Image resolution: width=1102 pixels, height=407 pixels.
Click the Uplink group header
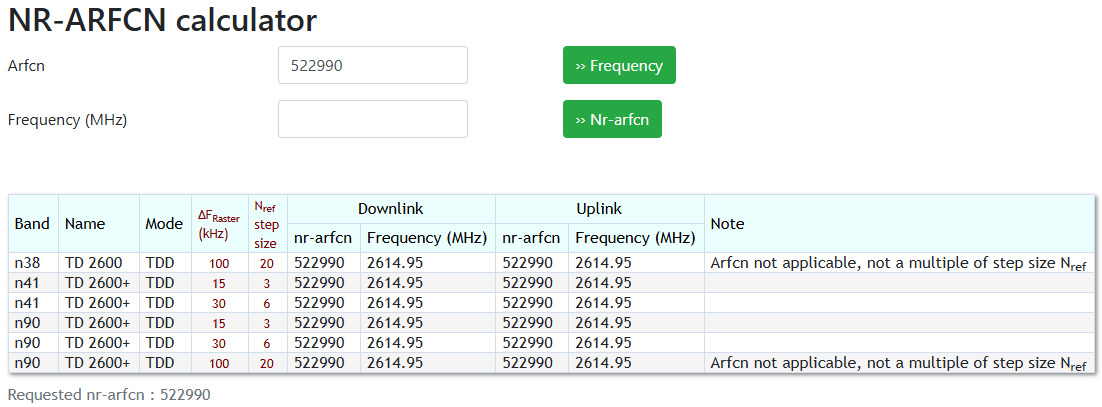click(599, 209)
